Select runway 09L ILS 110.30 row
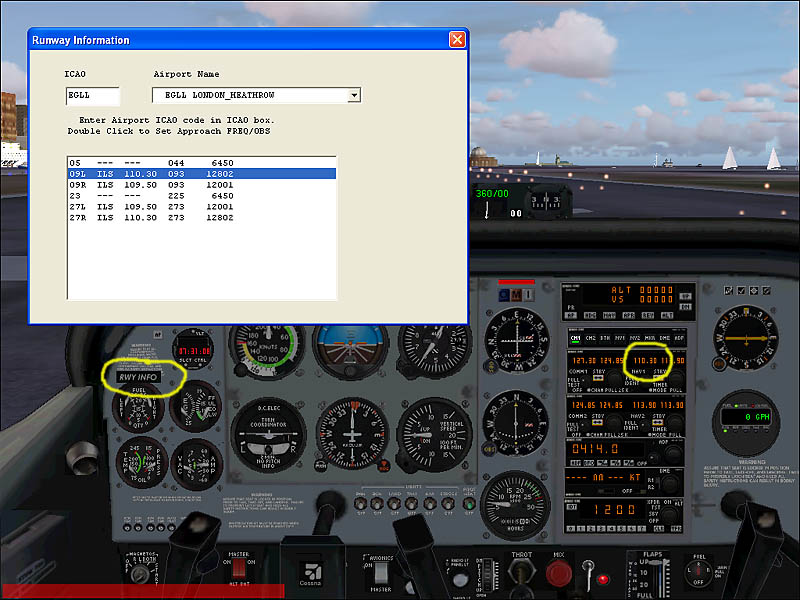The height and width of the screenshot is (600, 800). (202, 174)
